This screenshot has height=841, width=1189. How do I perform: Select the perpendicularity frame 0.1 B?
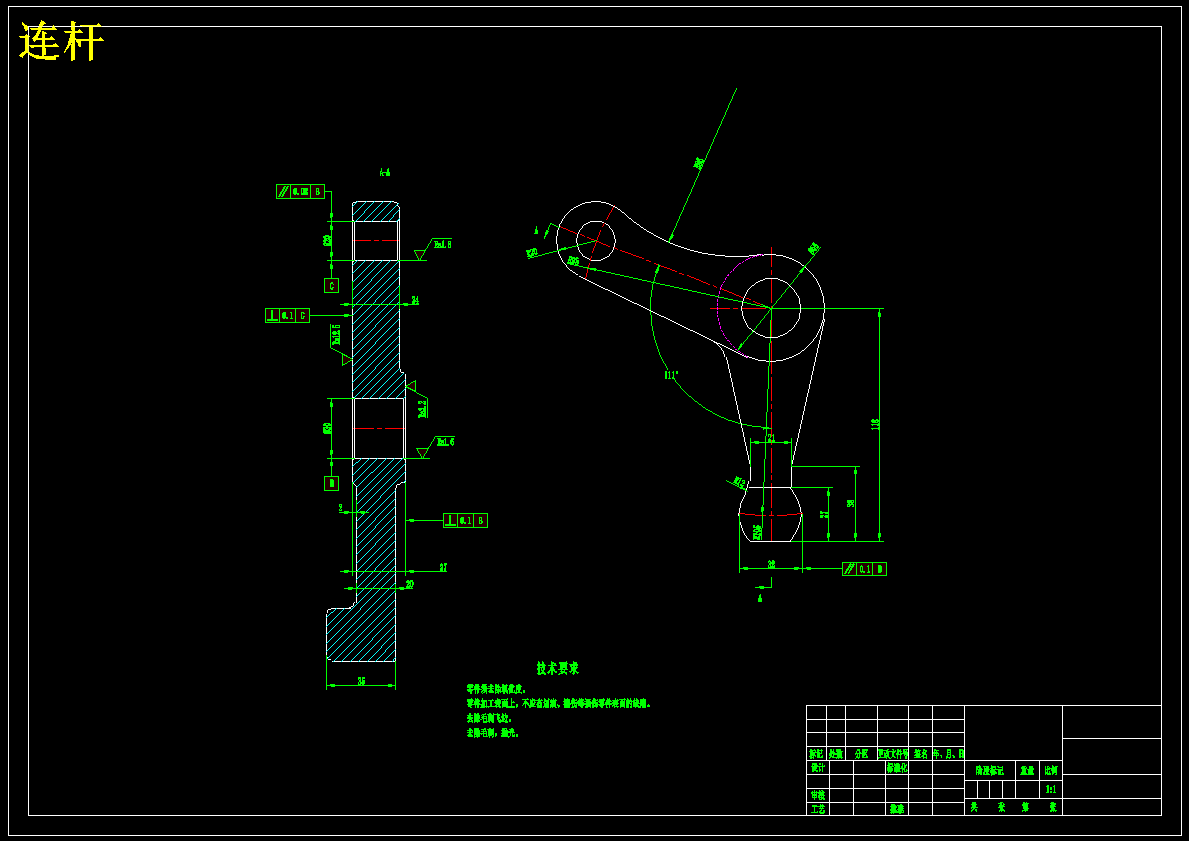click(466, 520)
